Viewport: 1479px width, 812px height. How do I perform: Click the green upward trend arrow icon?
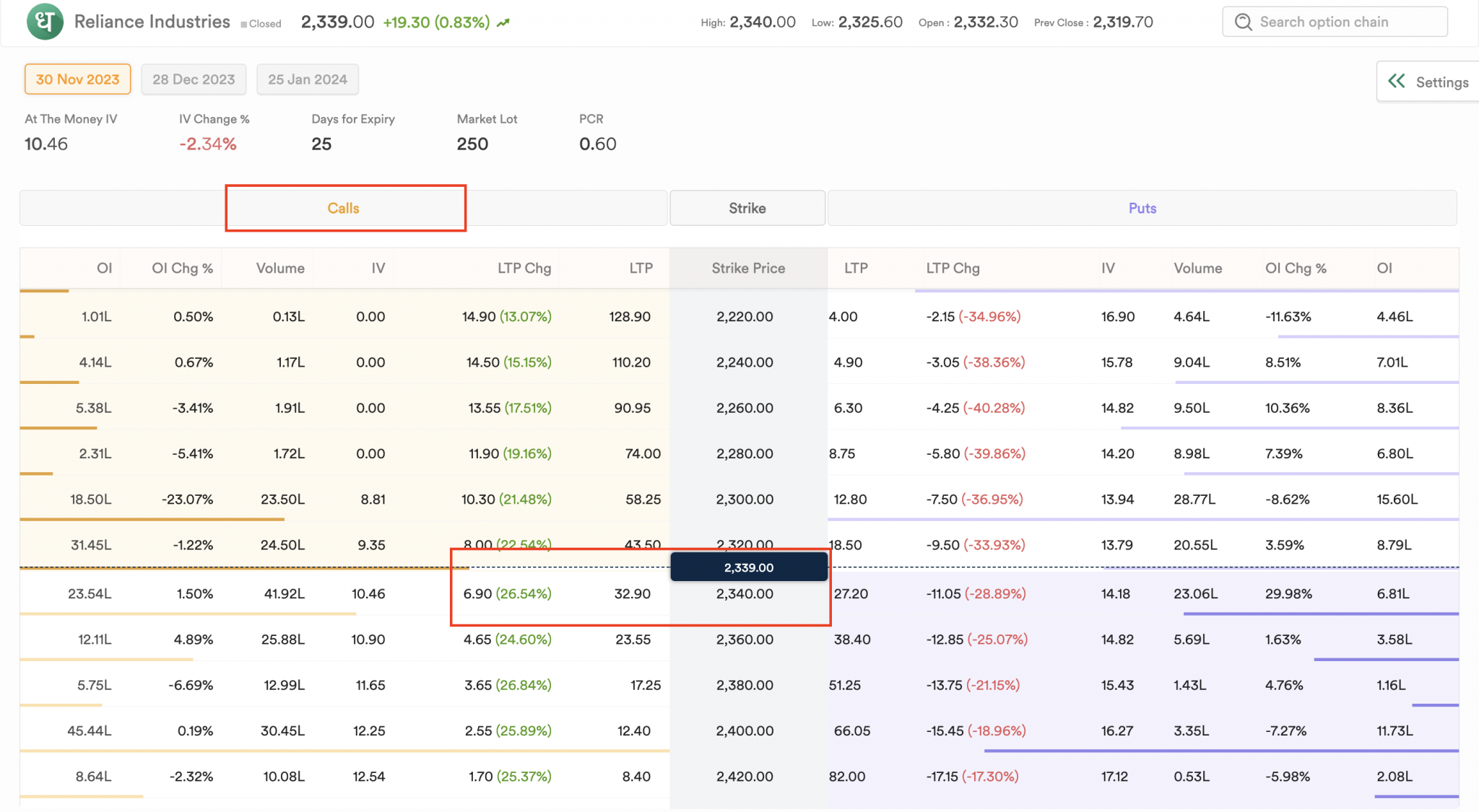(503, 22)
